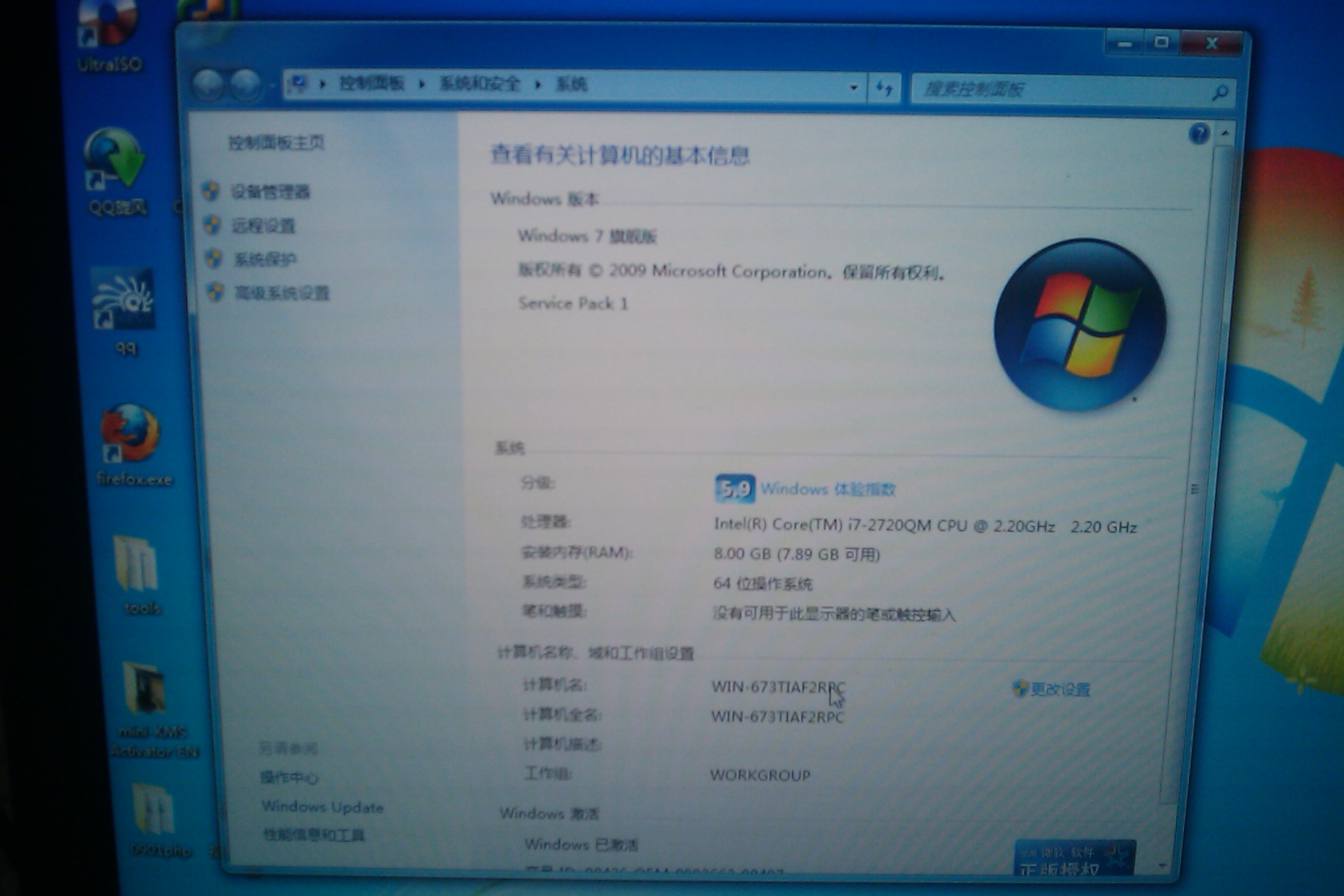Screen dimensions: 1344x896
Task: Click the WIN-673TIAF2RPC value beside 计算机全名
Action: (x=777, y=717)
